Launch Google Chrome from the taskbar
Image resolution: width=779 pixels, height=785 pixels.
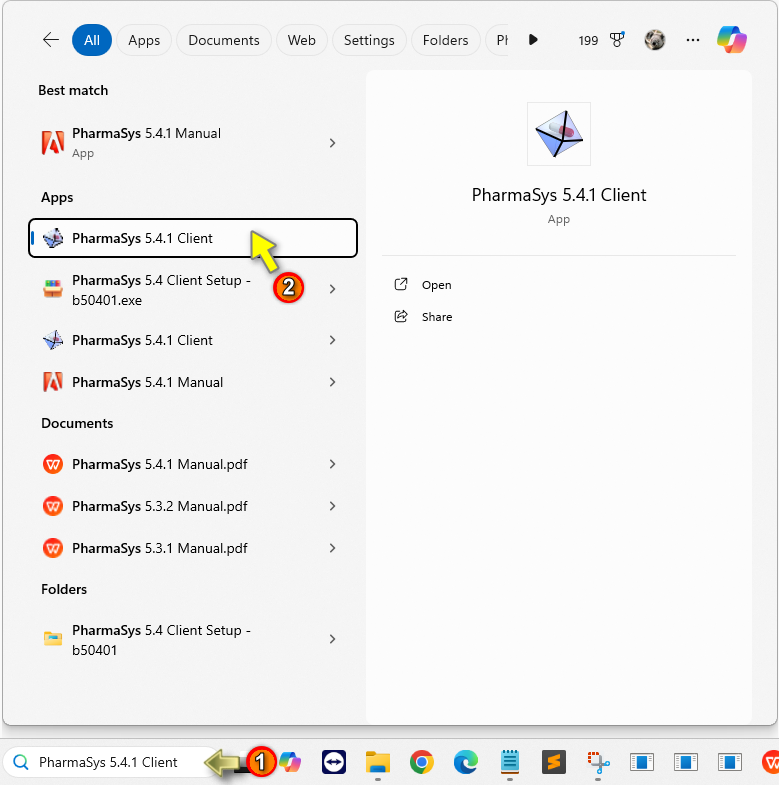pos(422,762)
